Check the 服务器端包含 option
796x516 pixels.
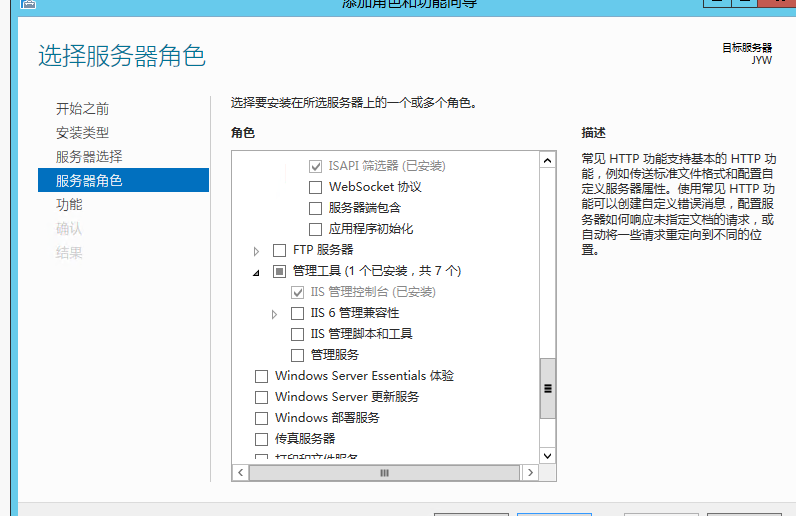pyautogui.click(x=316, y=208)
